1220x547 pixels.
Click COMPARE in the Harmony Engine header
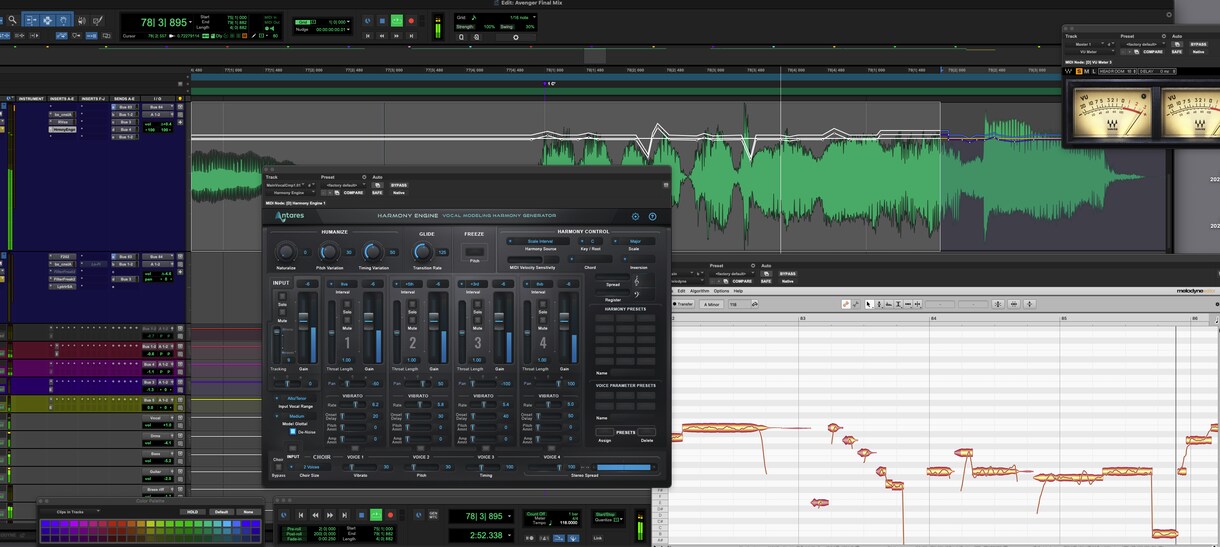pos(353,192)
